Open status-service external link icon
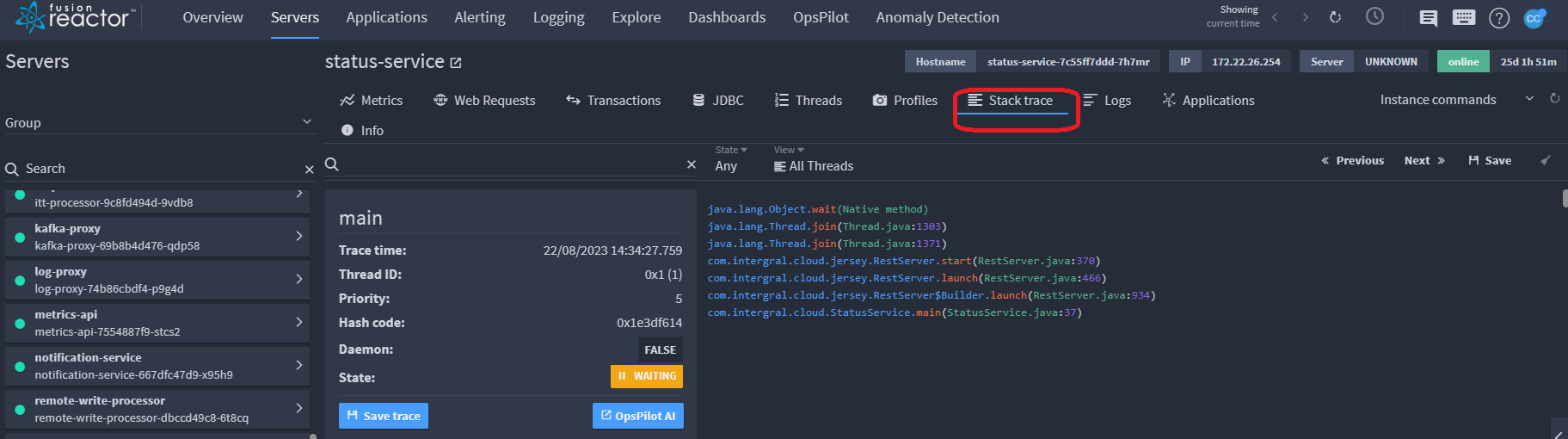 pos(456,63)
